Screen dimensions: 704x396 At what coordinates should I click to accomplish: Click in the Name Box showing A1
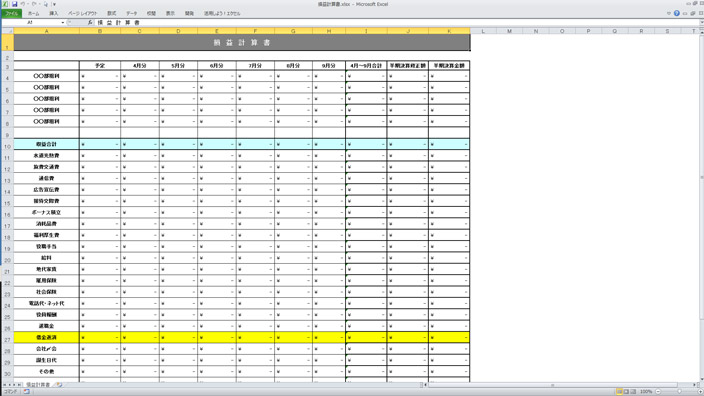tap(31, 22)
